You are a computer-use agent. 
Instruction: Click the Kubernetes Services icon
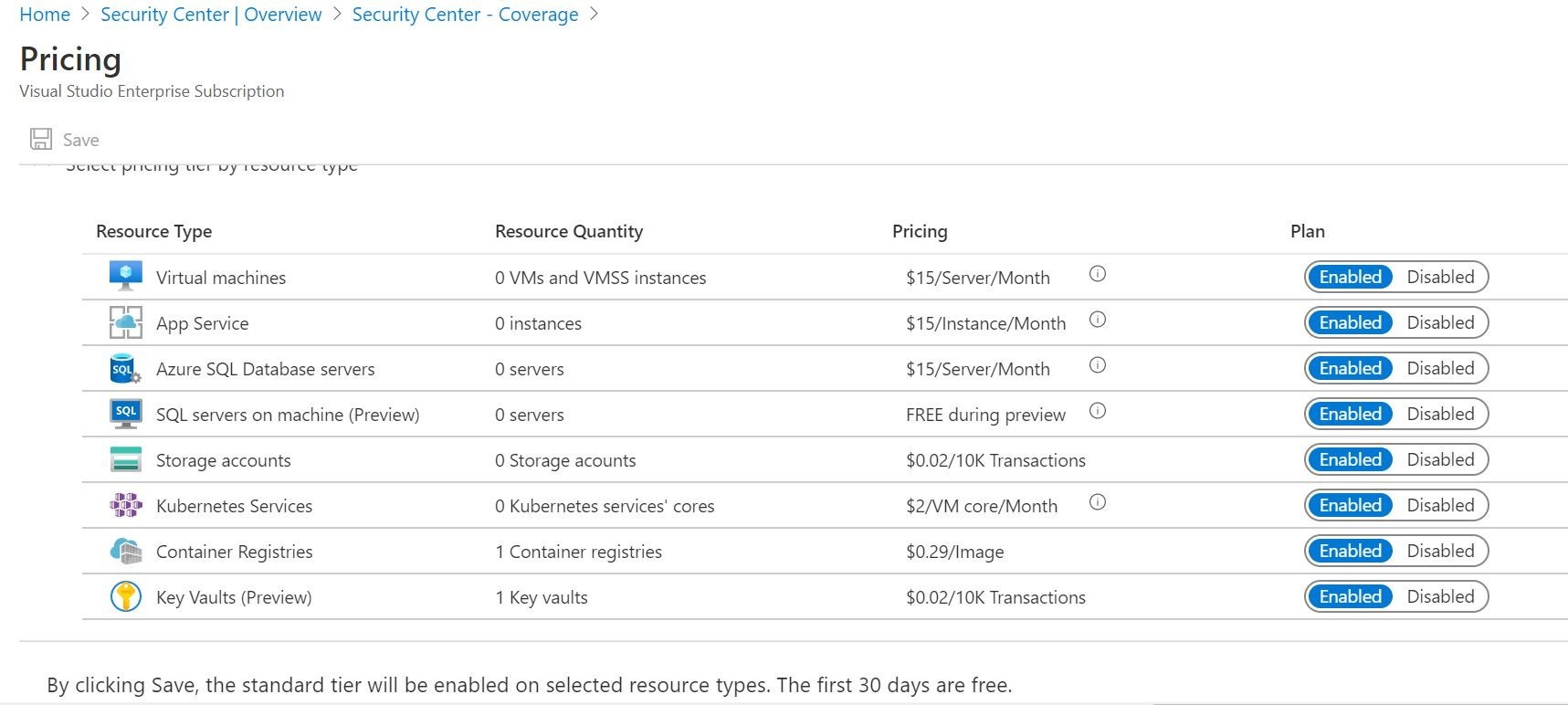pyautogui.click(x=125, y=505)
